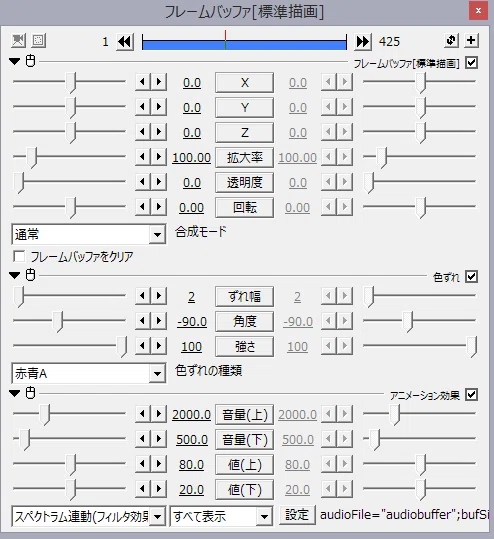This screenshot has height=539, width=494.
Task: Collapse the 色ずれ section triangle
Action: tap(14, 276)
